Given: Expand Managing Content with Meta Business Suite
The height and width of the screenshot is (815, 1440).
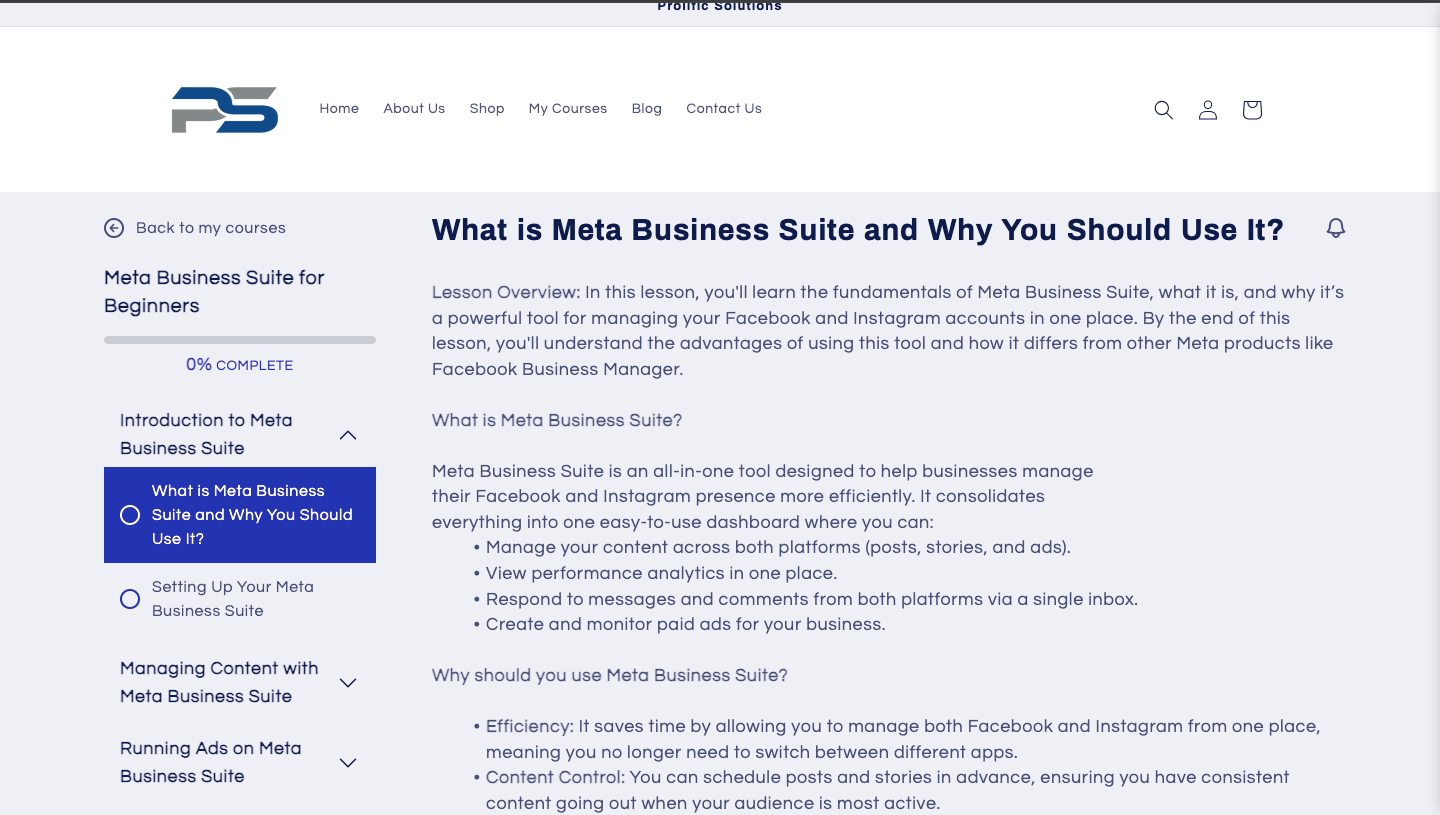Looking at the screenshot, I should [x=347, y=683].
